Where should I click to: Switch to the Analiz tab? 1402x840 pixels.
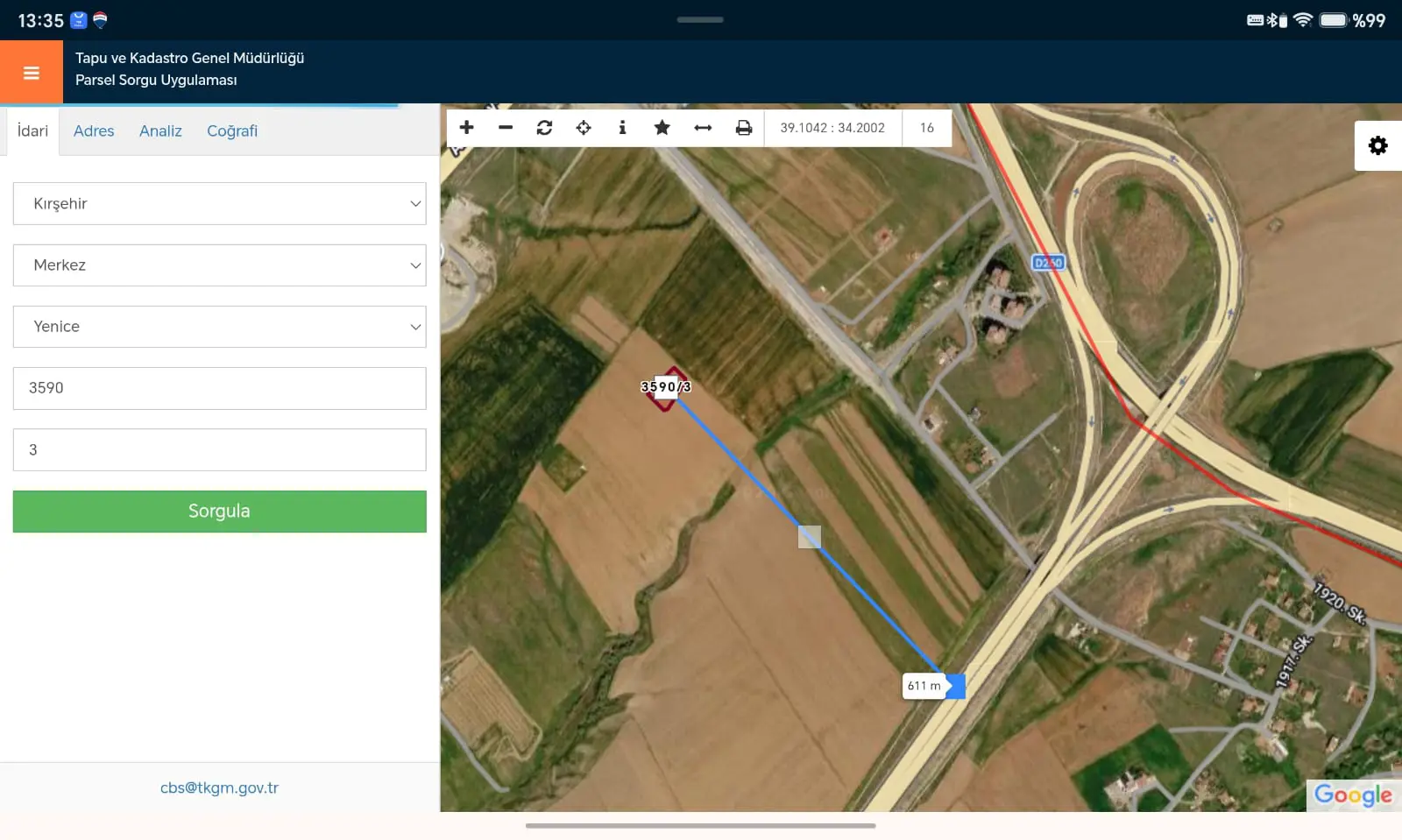(160, 131)
